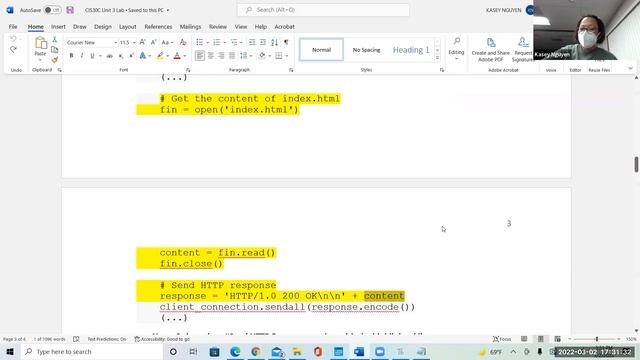640x360 pixels.
Task: Apply Normal style
Action: [x=321, y=50]
